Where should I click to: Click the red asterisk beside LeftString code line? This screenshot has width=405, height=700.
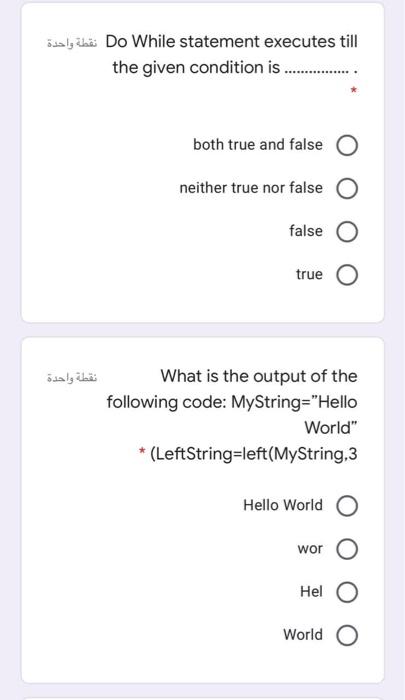click(x=142, y=451)
